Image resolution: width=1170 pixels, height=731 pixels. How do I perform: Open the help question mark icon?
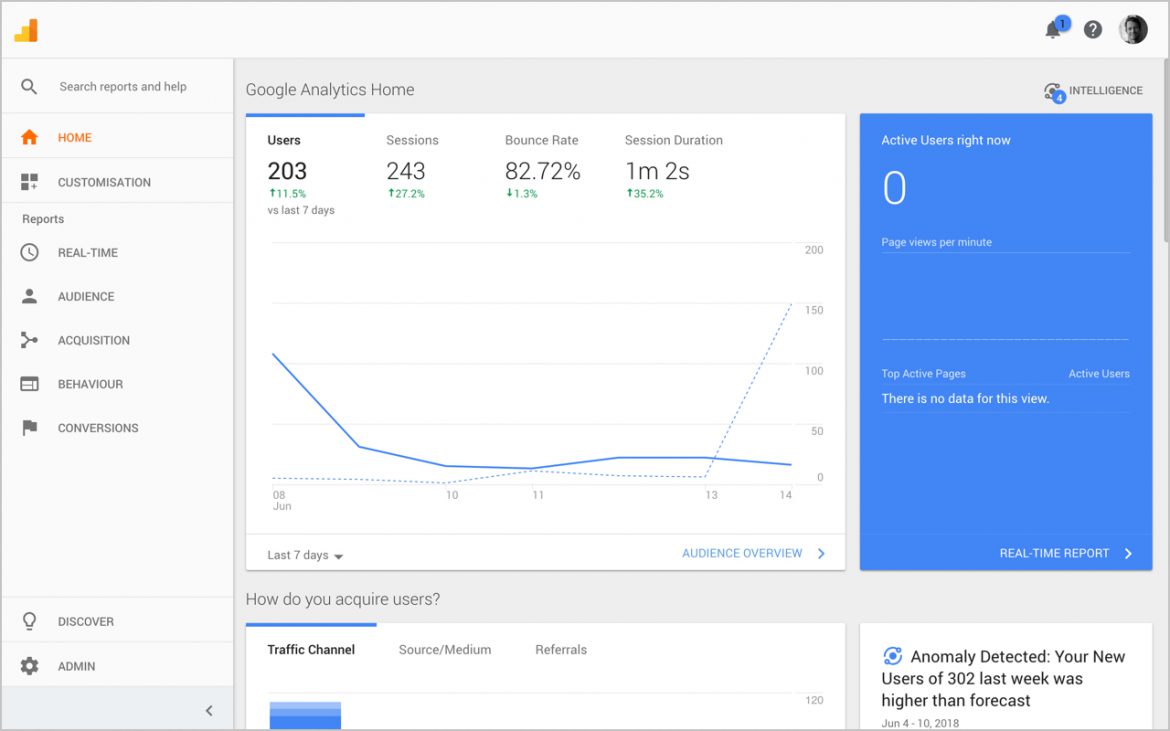1093,30
